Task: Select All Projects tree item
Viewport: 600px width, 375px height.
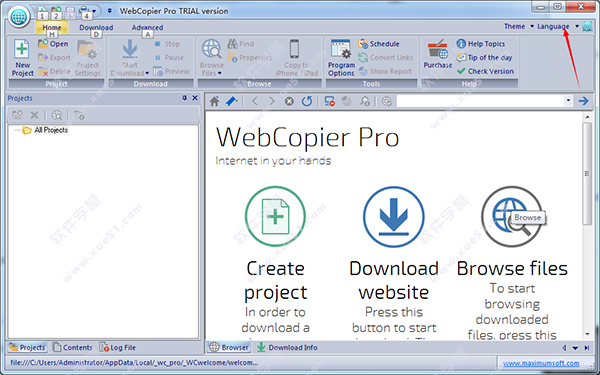Action: click(x=51, y=130)
